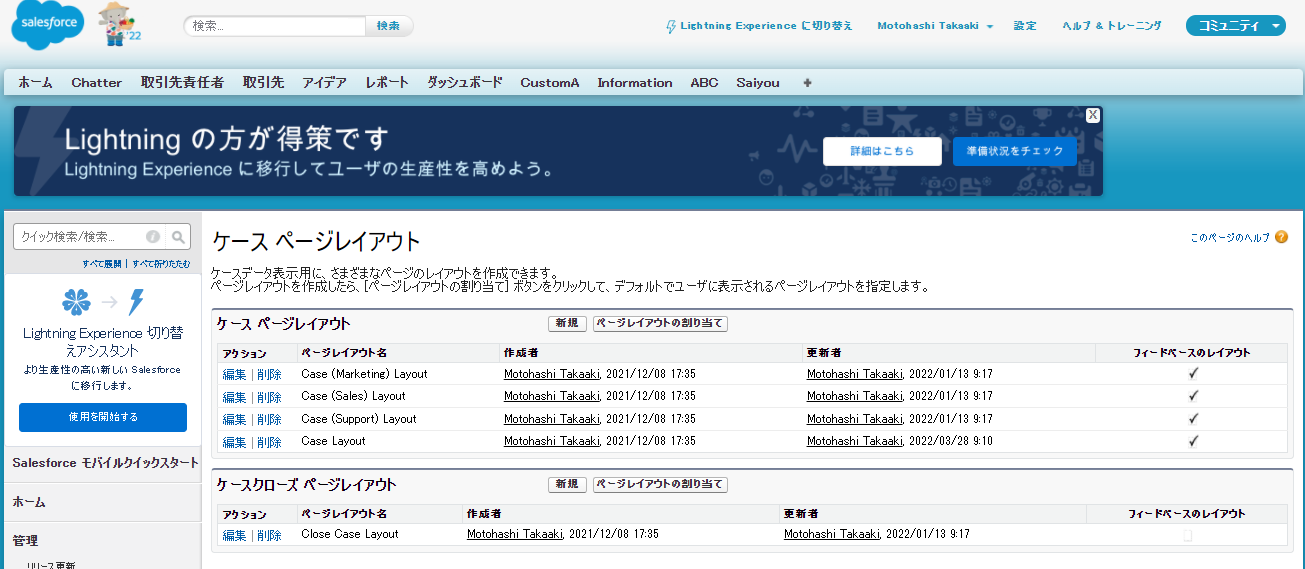Edit Case (Support) Layout via 編集

coord(234,419)
